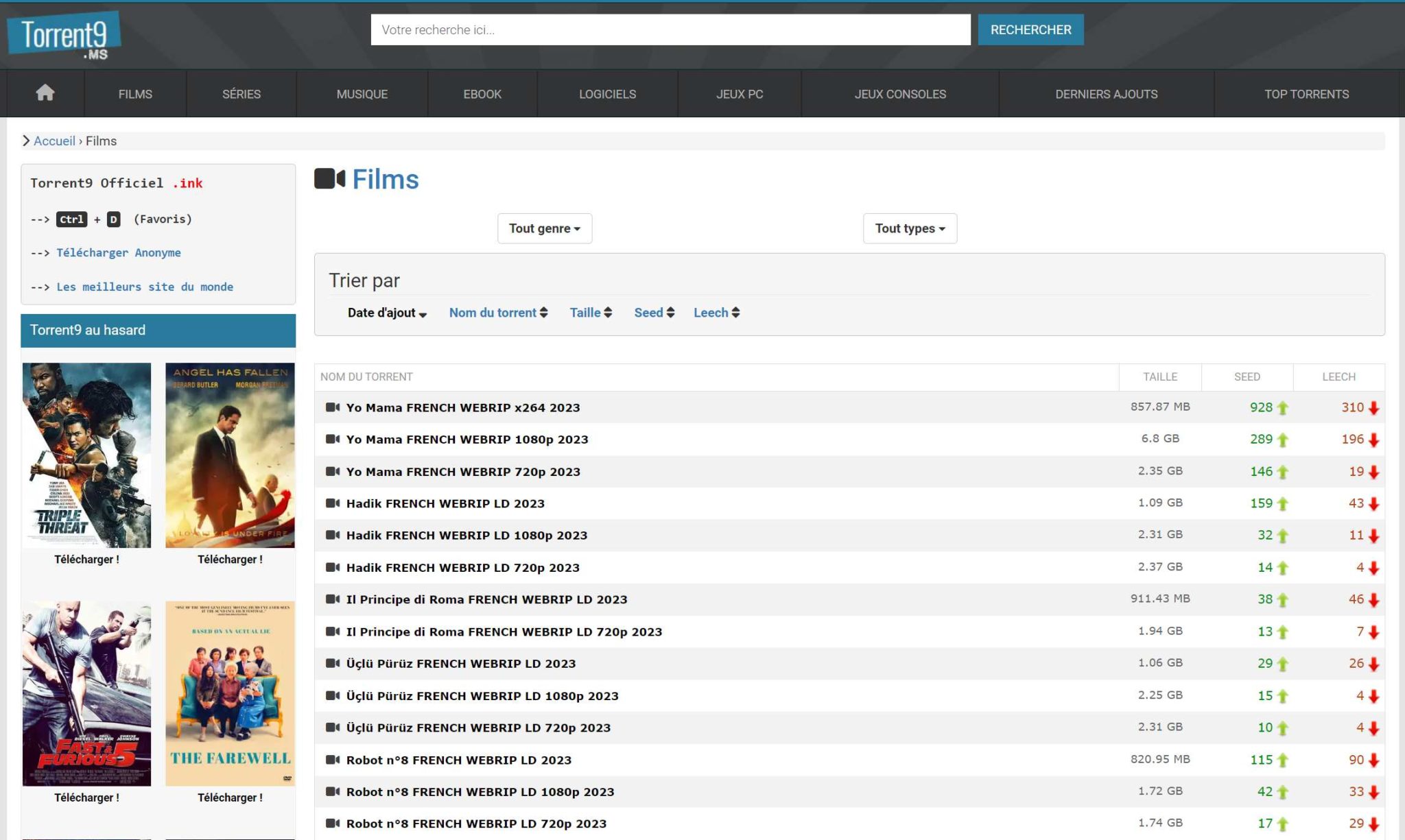Sort list by Taille
Viewport: 1405px width, 840px height.
591,313
